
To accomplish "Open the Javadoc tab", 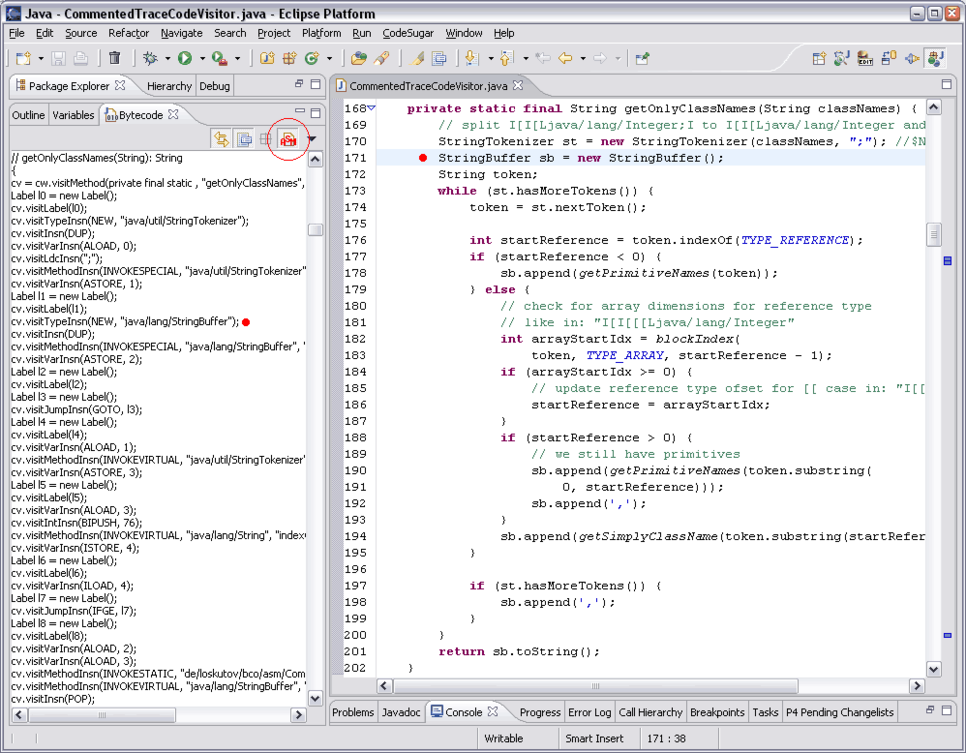I will point(401,712).
